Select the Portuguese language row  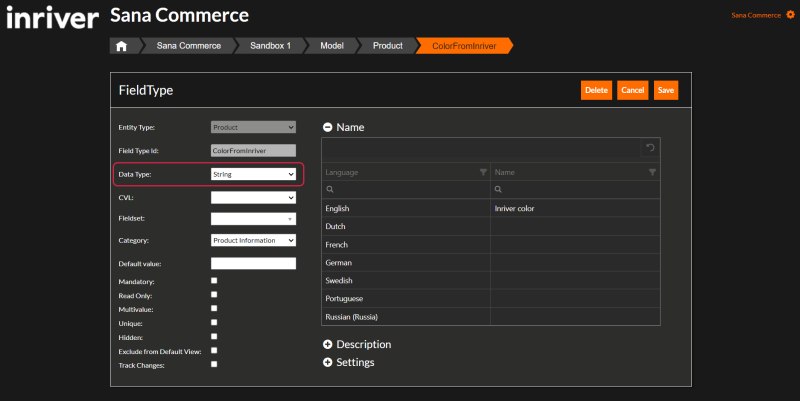(491, 298)
